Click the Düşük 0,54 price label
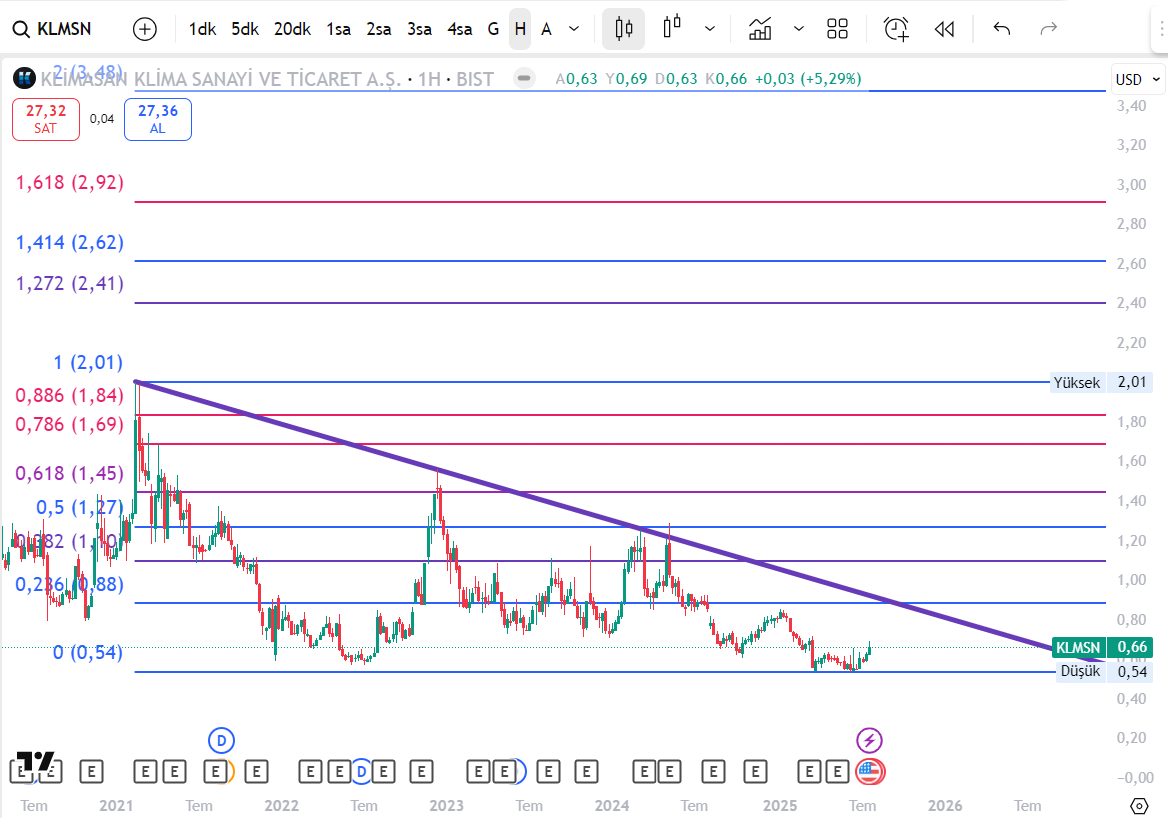Image resolution: width=1168 pixels, height=818 pixels. (1104, 671)
